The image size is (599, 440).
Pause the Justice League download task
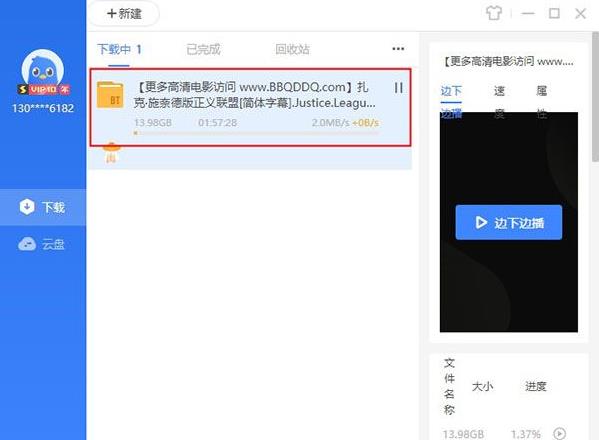click(x=398, y=88)
